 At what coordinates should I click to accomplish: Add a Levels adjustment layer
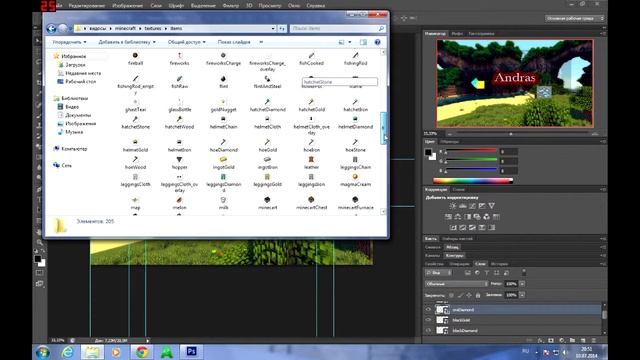point(462,206)
